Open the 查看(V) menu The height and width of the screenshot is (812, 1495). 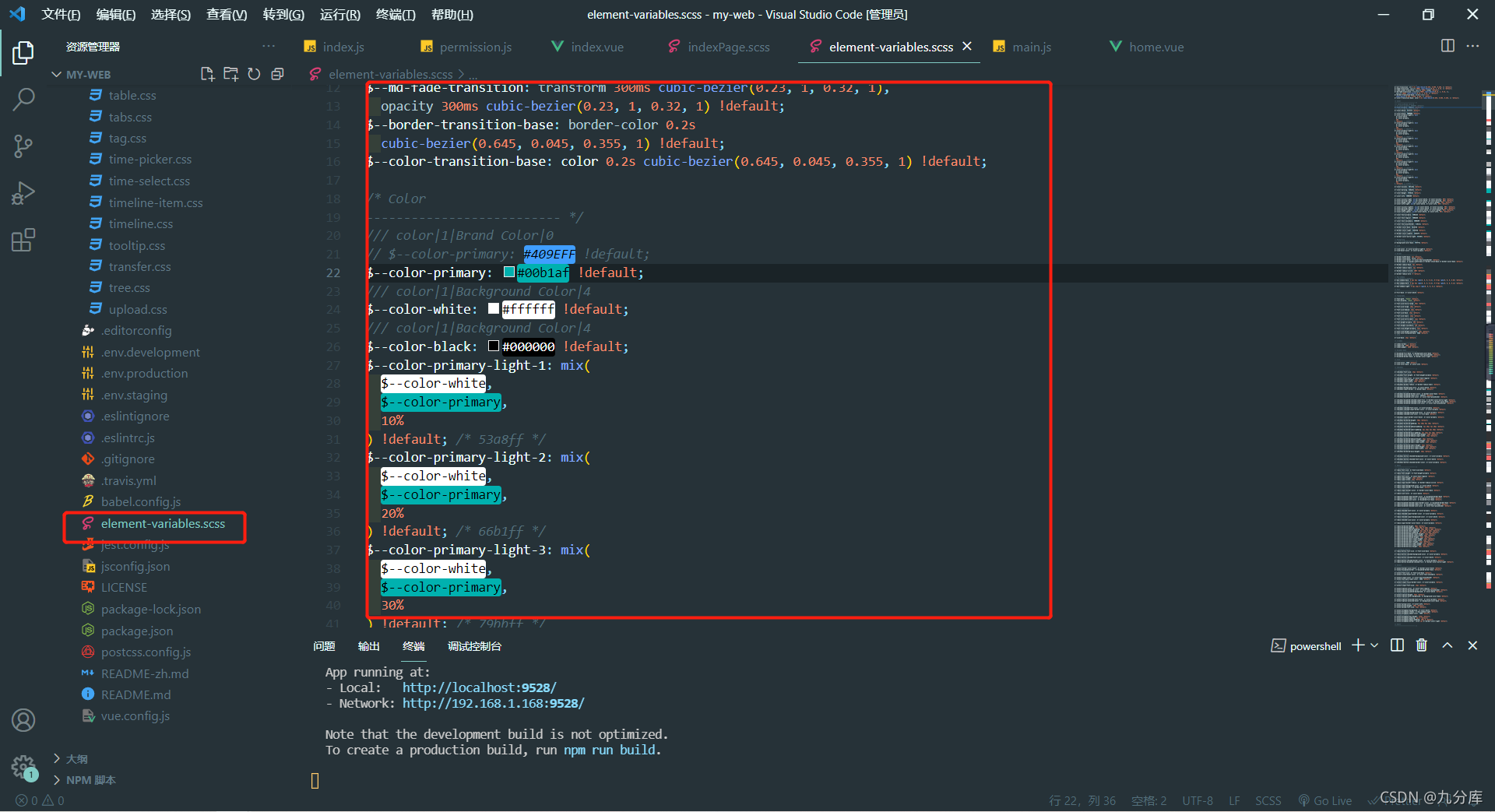(227, 14)
